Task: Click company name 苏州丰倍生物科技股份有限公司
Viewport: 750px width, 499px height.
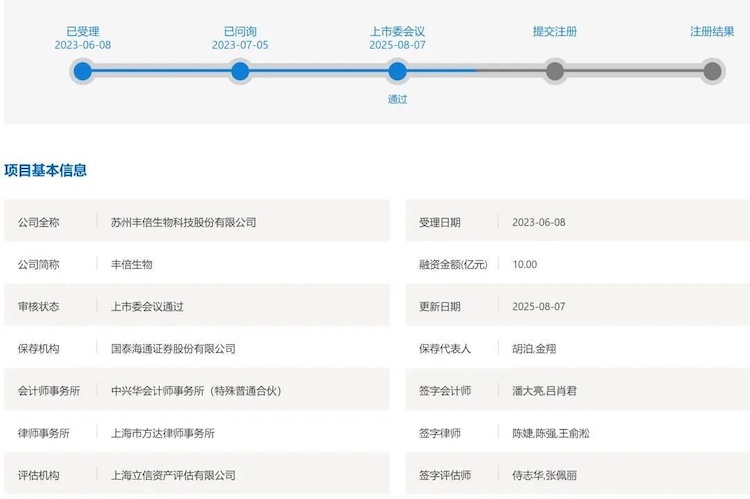Action: (x=183, y=222)
